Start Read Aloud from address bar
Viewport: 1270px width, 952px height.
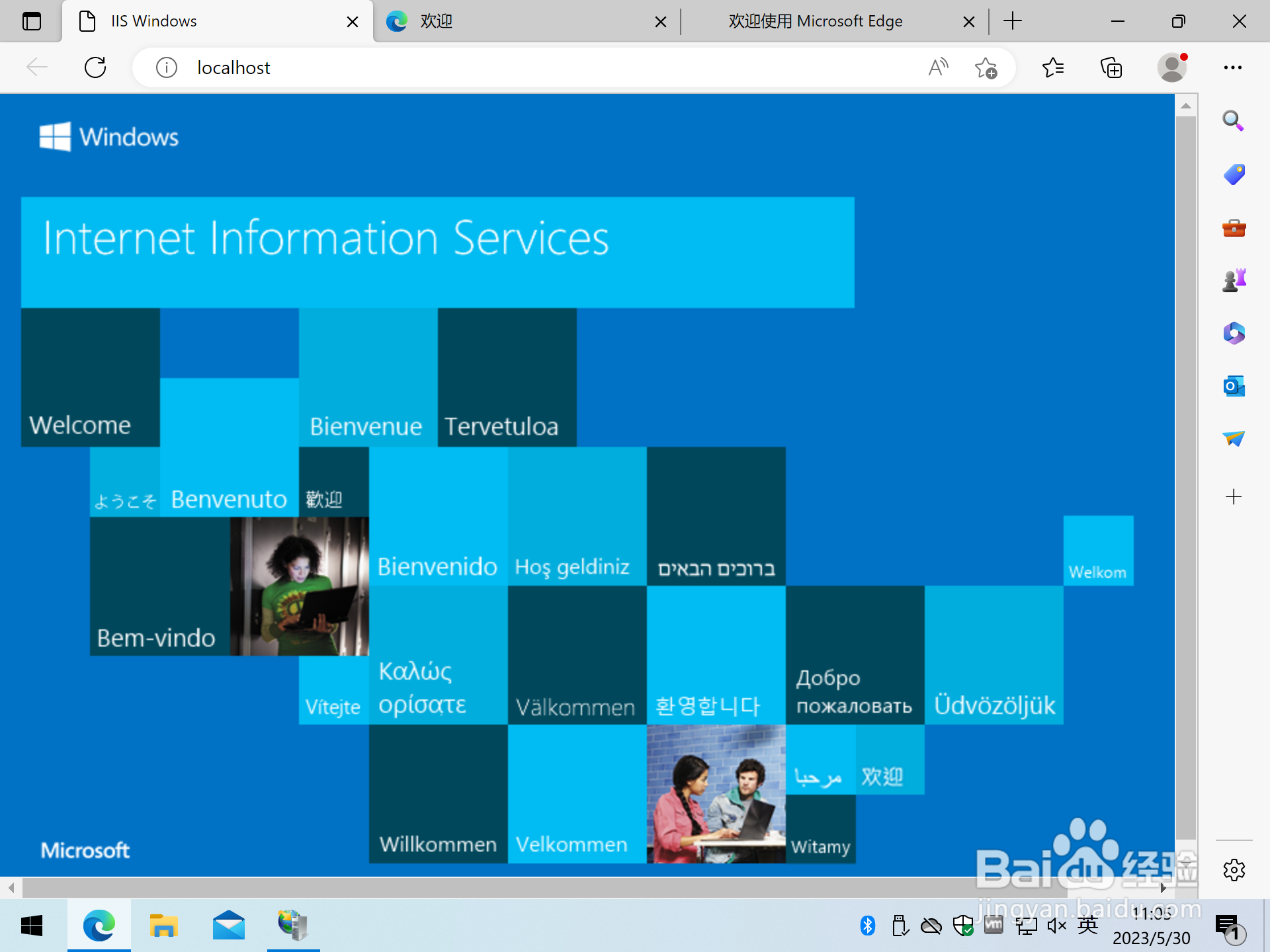click(938, 67)
